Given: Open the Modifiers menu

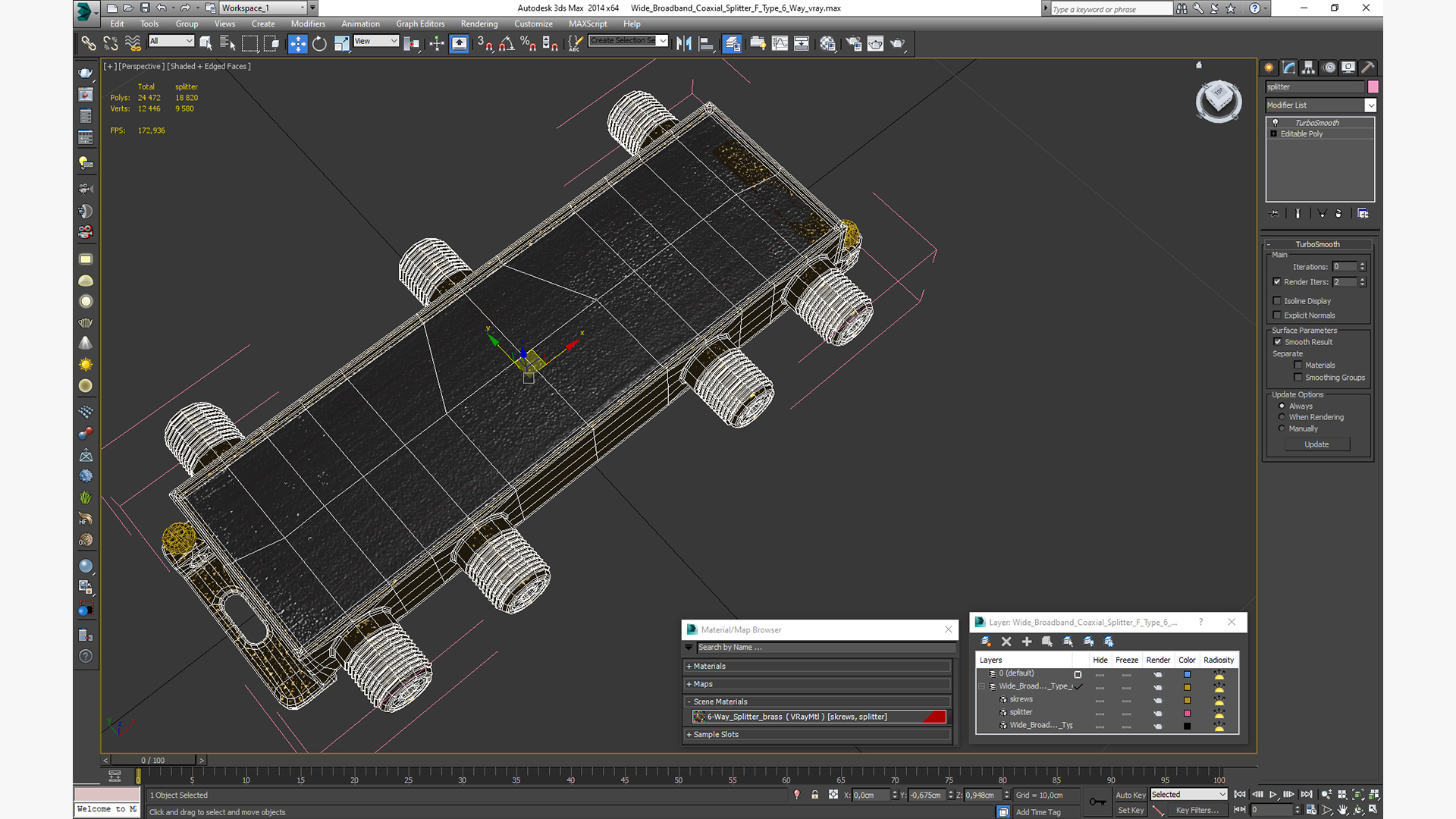Looking at the screenshot, I should pyautogui.click(x=308, y=24).
